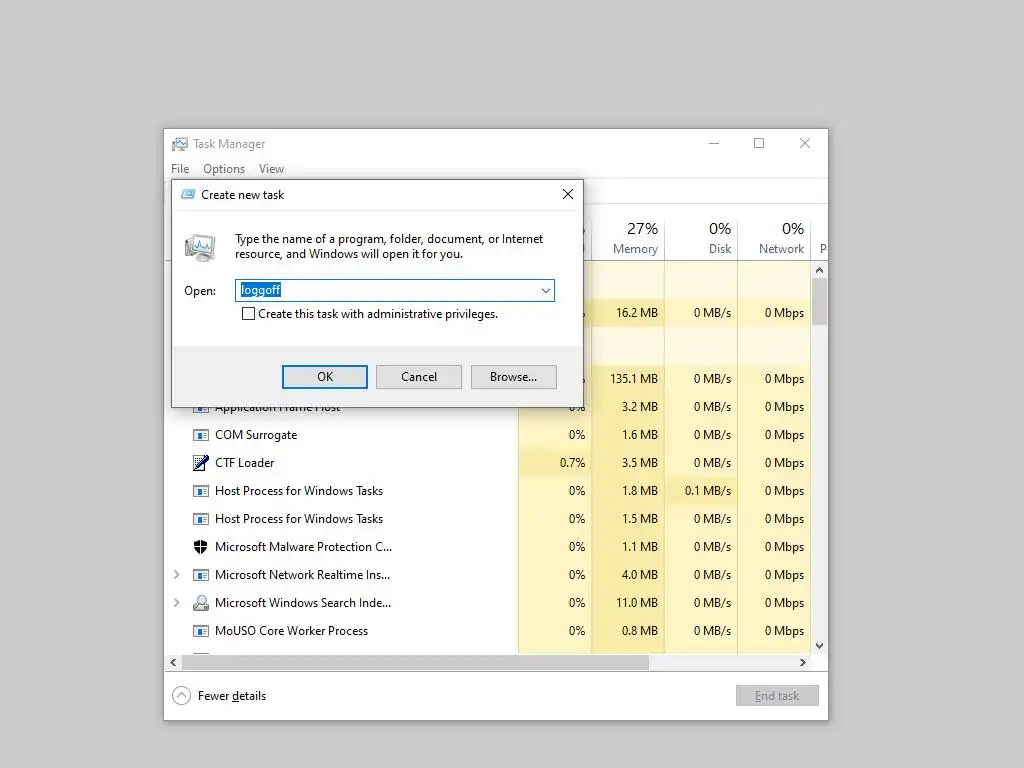
Task: Click the Microsoft Network Realtime Inspection process icon
Action: 200,575
